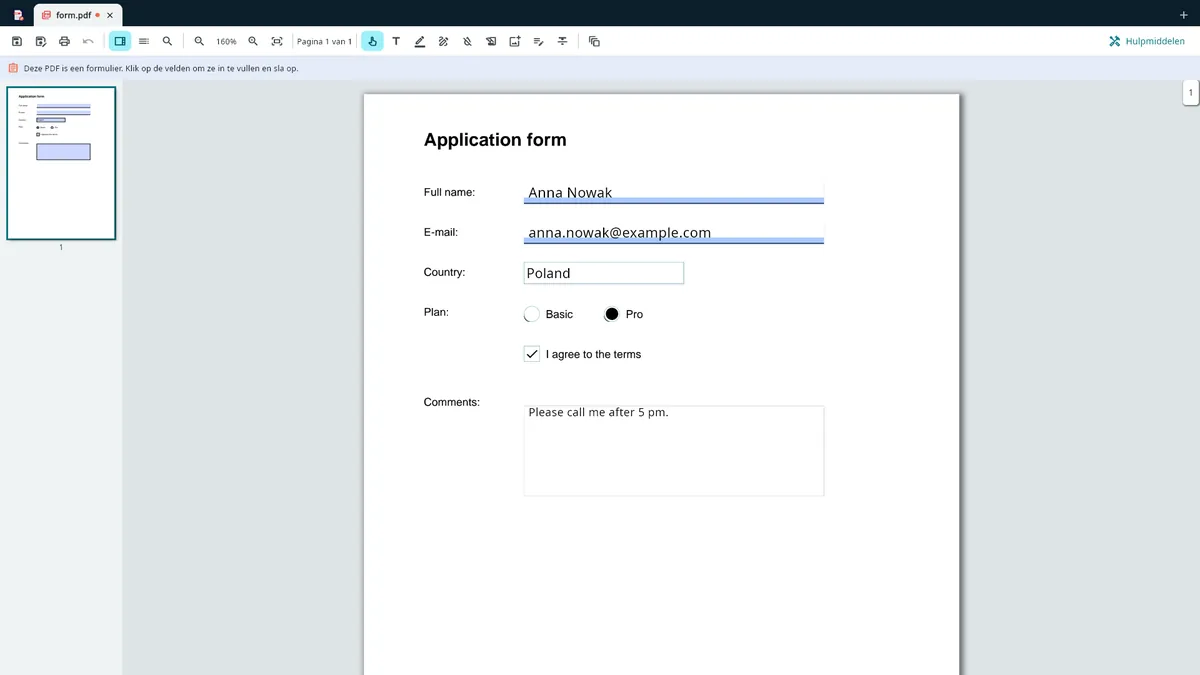Select the hand form-fill tool

[372, 41]
